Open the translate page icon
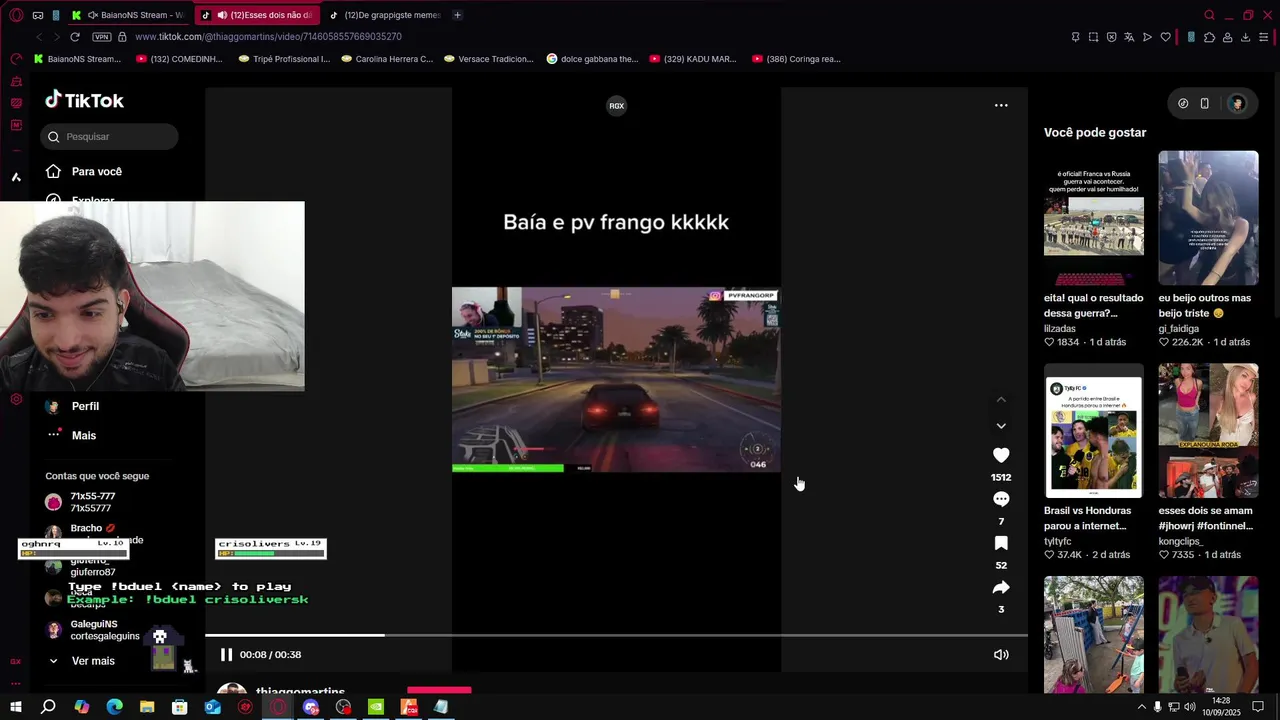1280x720 pixels. click(x=1129, y=37)
